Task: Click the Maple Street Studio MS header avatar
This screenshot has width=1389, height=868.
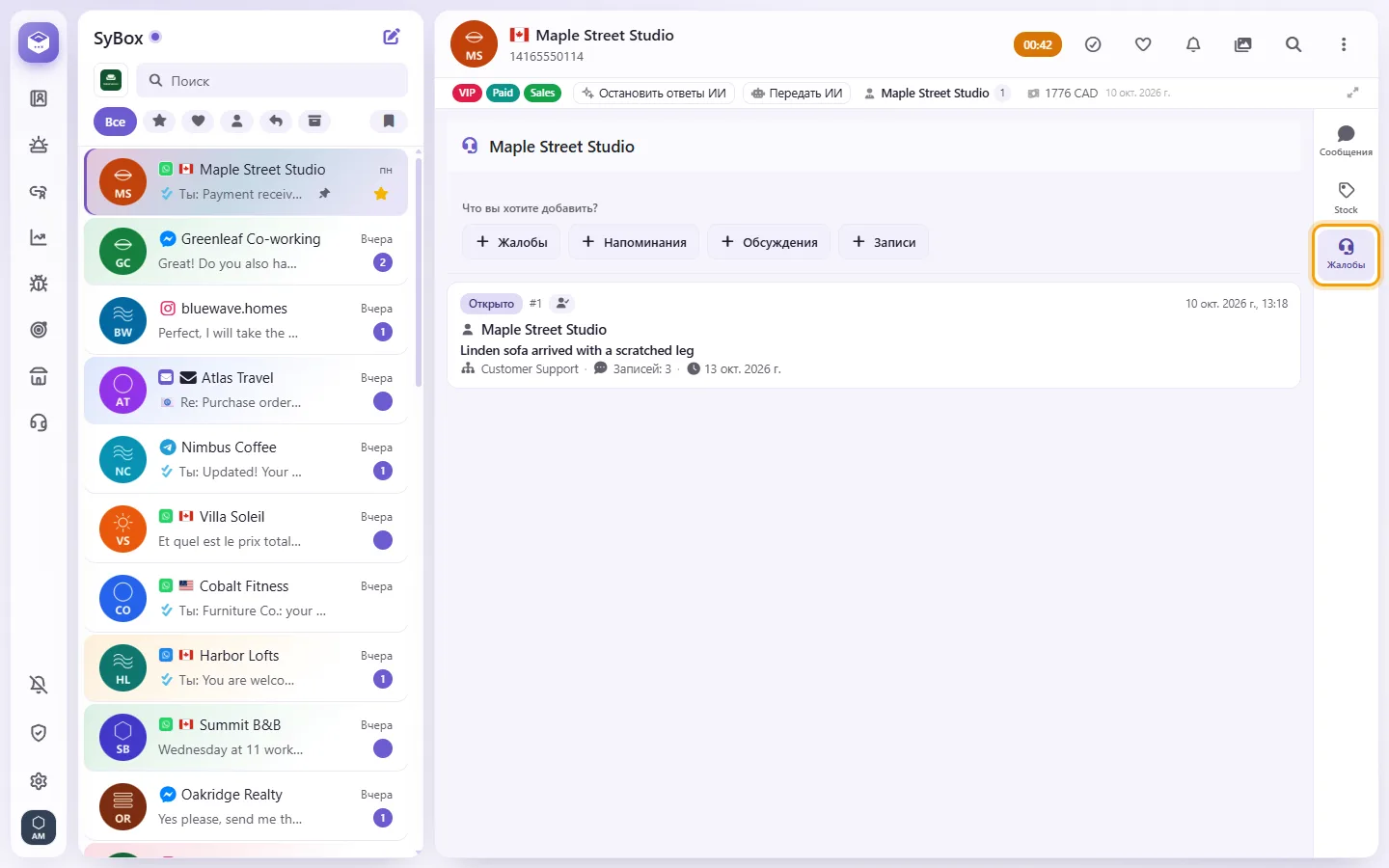Action: click(x=474, y=44)
